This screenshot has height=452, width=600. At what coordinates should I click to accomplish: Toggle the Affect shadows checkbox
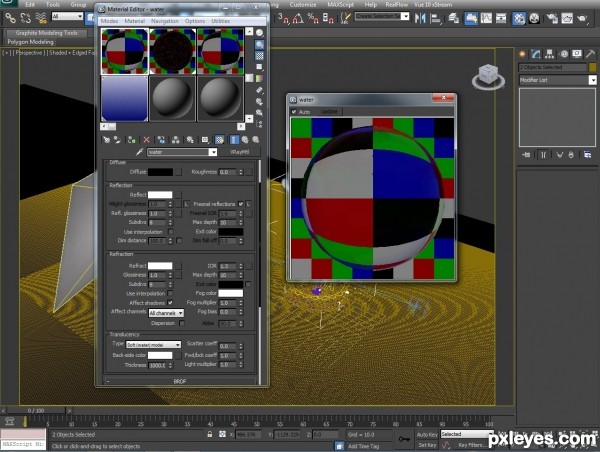[170, 302]
